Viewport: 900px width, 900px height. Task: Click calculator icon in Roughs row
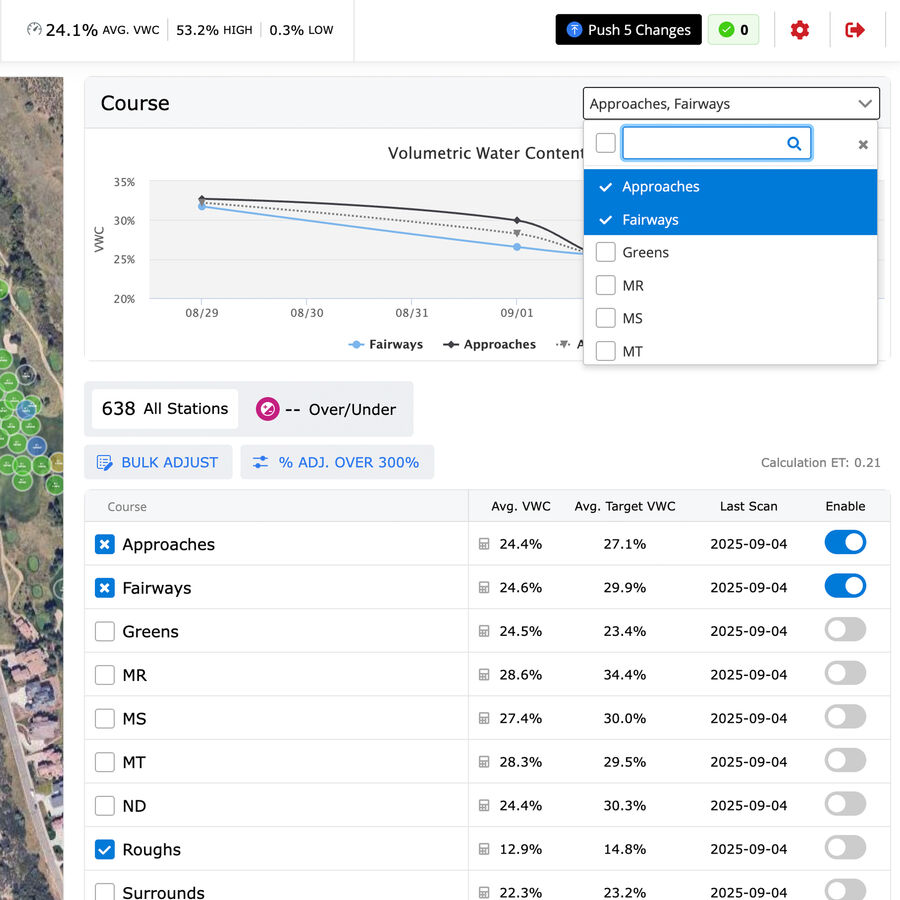(484, 850)
